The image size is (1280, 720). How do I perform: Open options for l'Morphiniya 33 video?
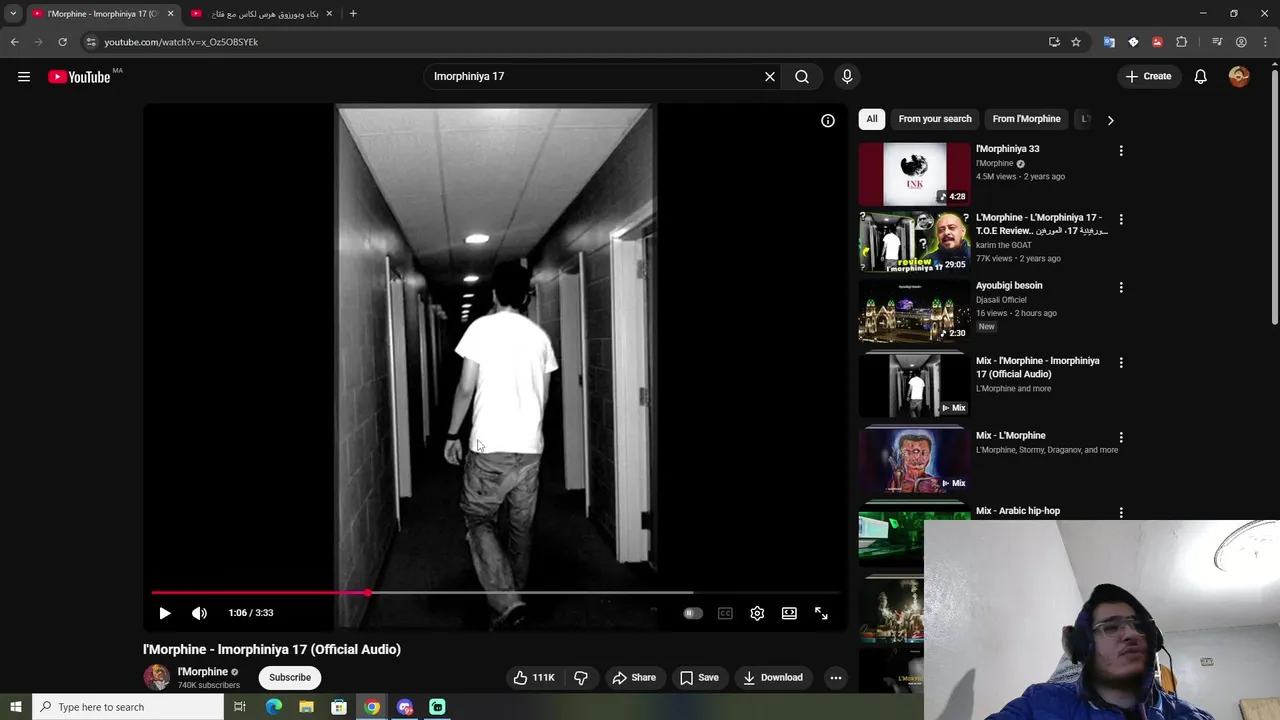point(1121,151)
